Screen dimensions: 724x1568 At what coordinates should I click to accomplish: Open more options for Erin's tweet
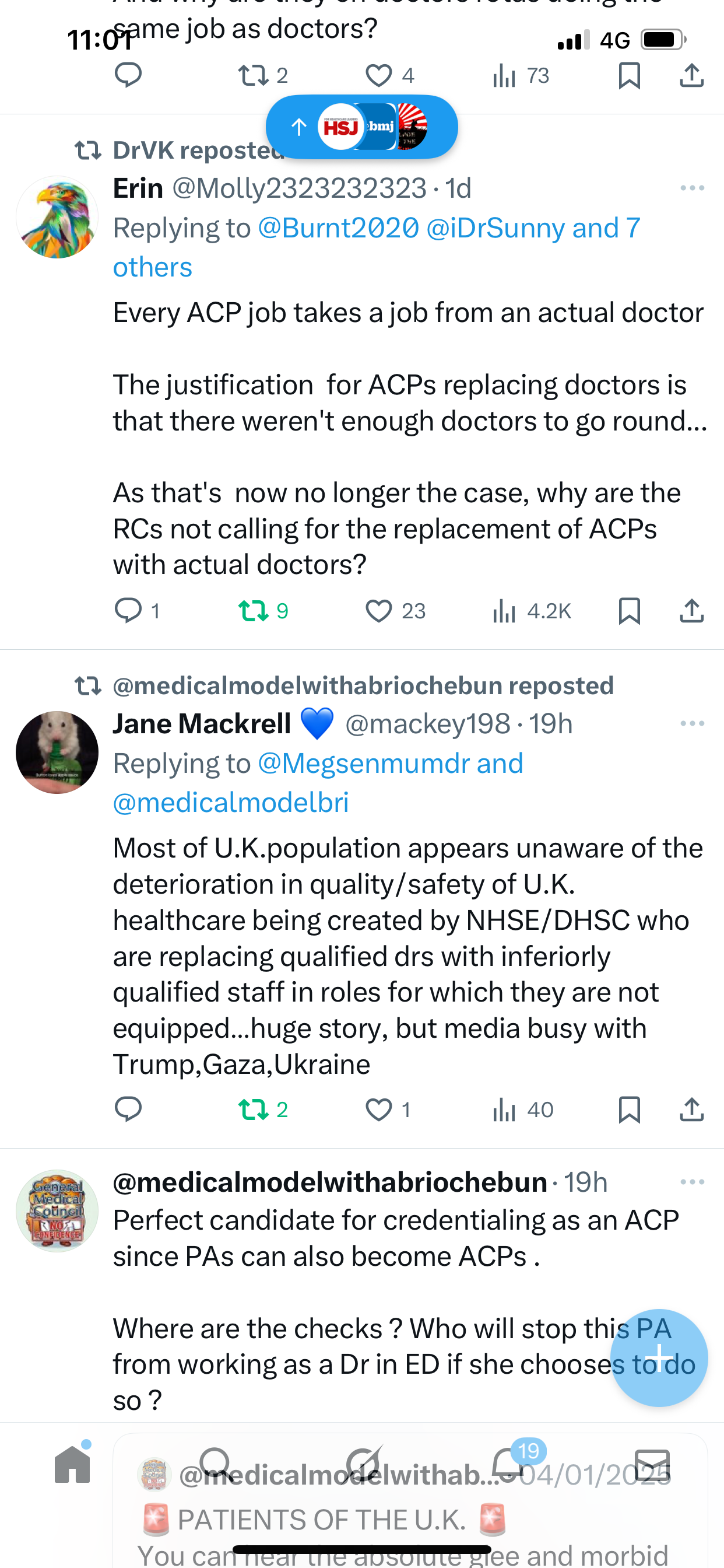point(693,188)
